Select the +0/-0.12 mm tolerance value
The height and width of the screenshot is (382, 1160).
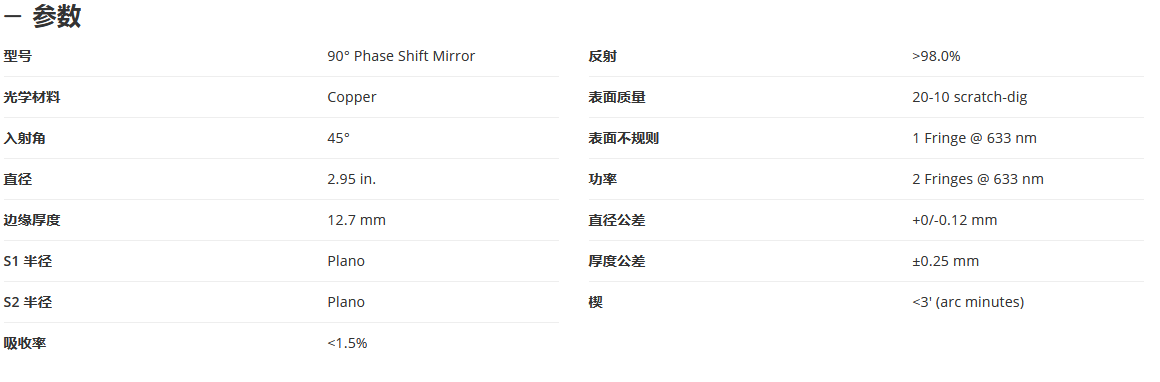(x=954, y=220)
